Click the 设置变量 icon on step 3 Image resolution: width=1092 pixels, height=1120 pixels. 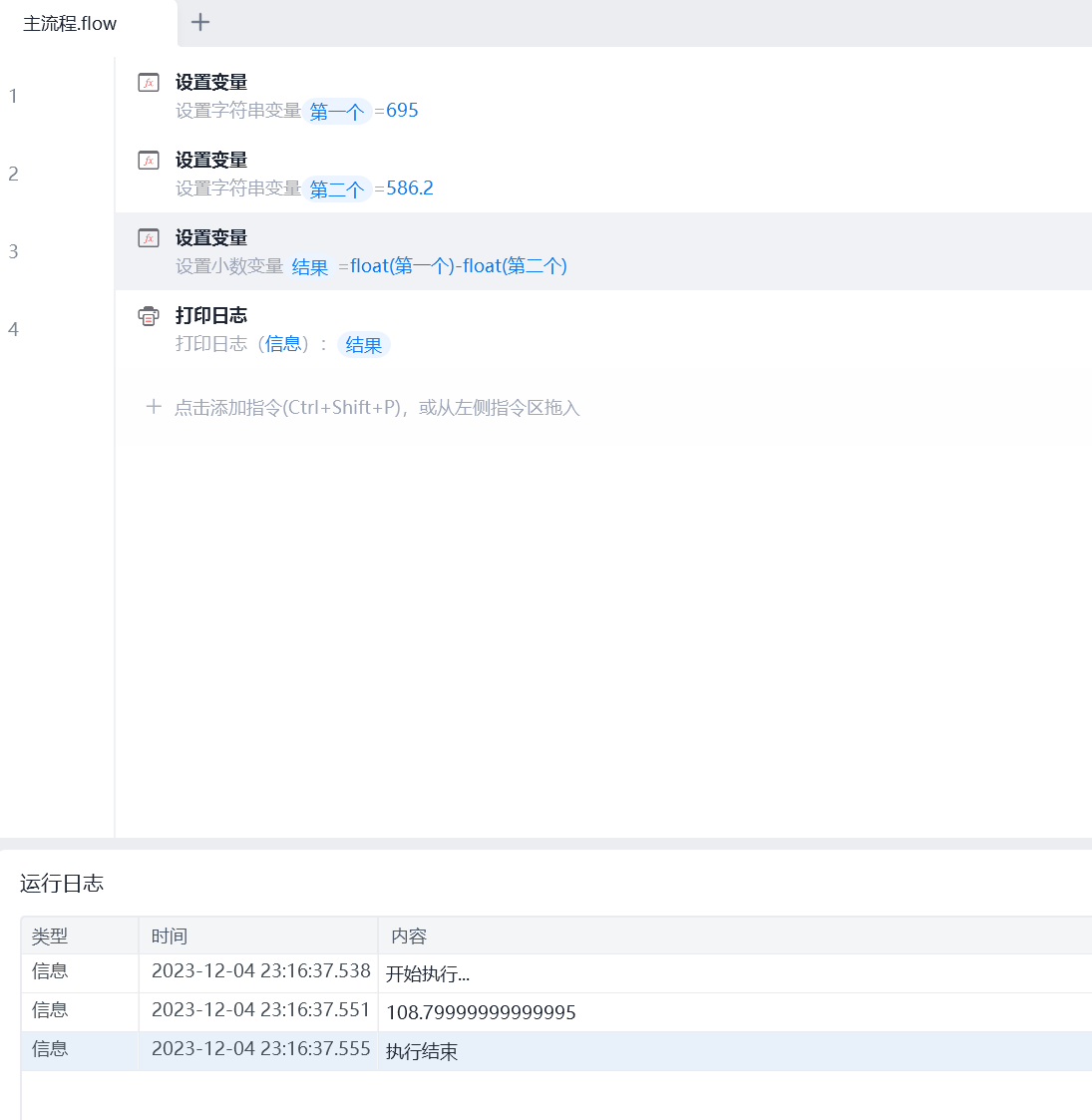tap(149, 238)
